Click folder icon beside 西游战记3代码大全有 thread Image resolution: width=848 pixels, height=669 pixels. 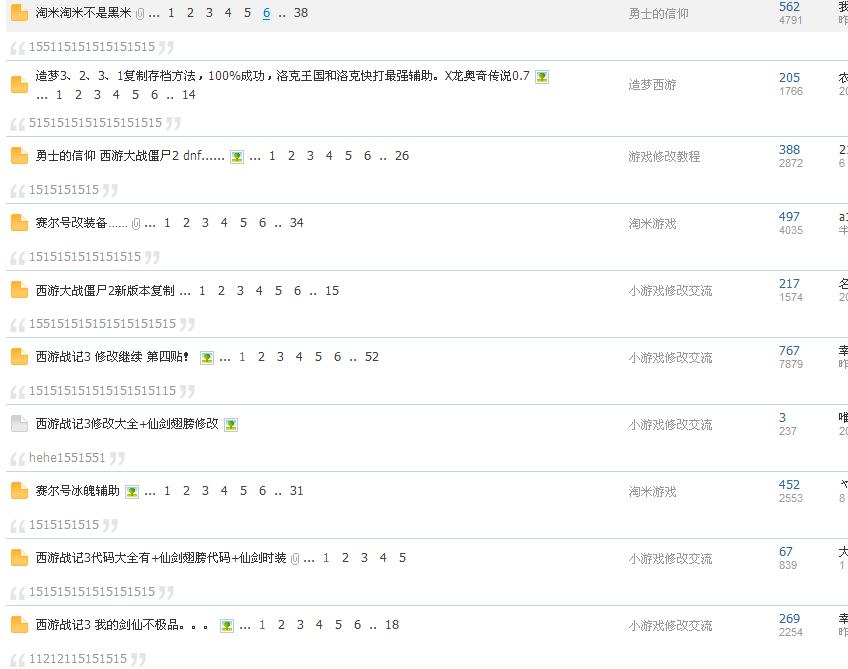[19, 558]
